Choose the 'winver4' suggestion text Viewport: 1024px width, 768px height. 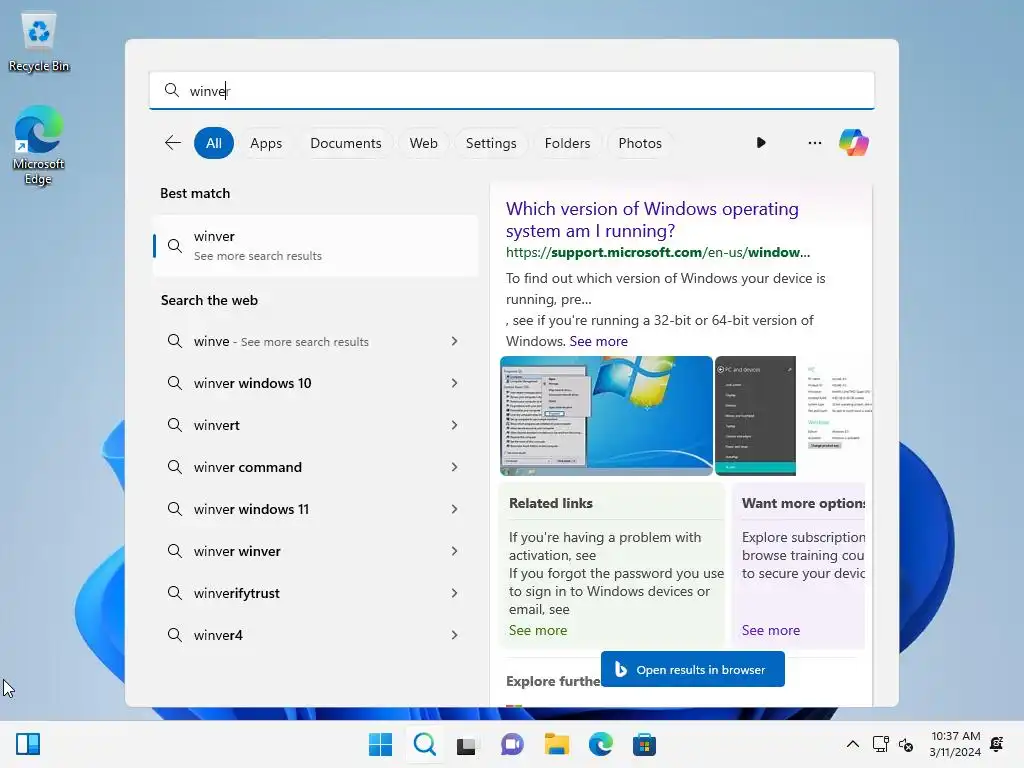coord(218,635)
